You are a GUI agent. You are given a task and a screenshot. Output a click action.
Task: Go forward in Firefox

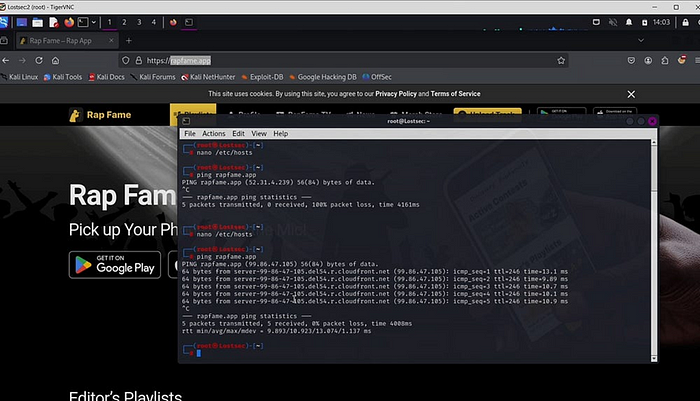tap(22, 60)
